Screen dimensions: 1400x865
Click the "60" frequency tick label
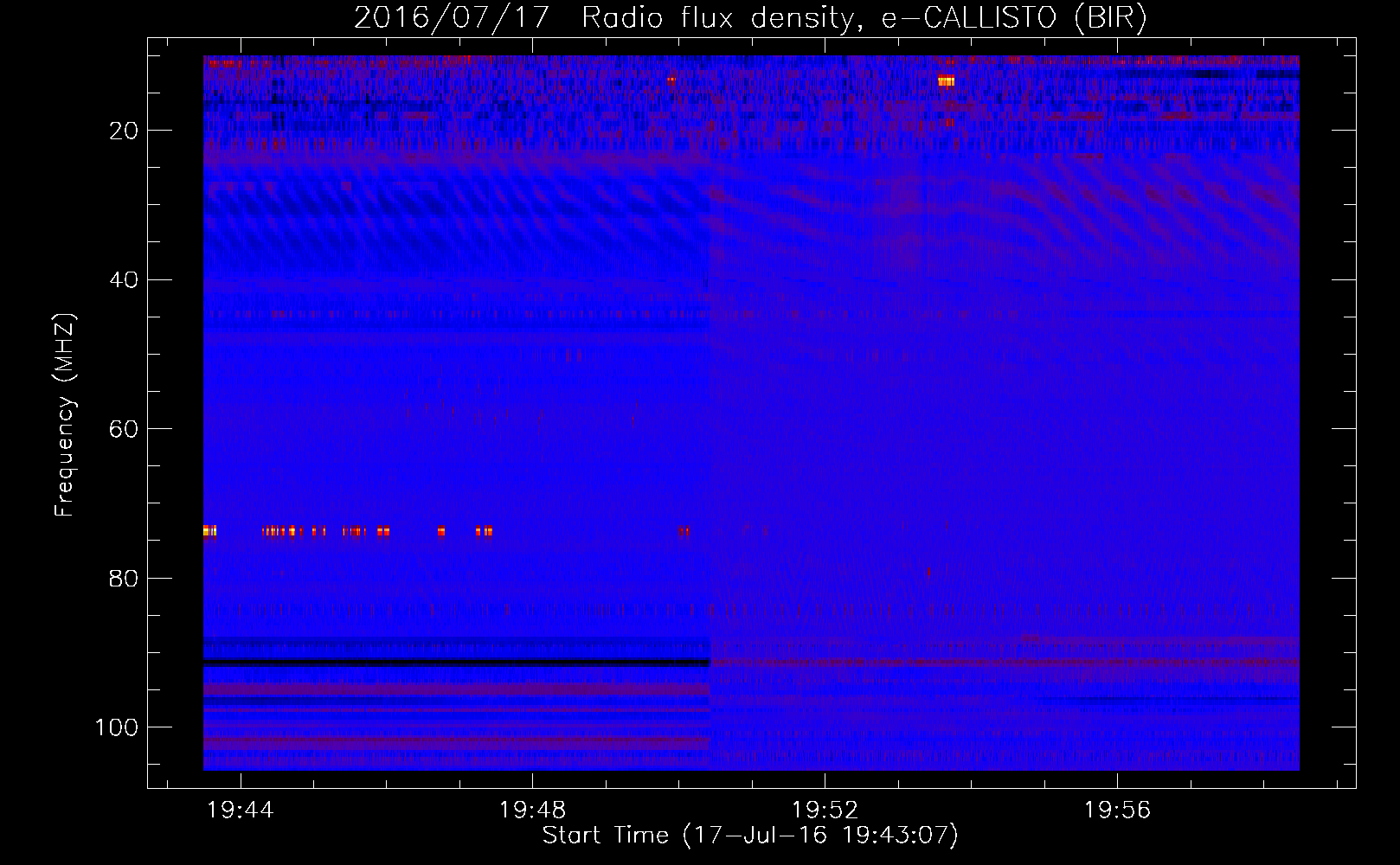tap(125, 429)
